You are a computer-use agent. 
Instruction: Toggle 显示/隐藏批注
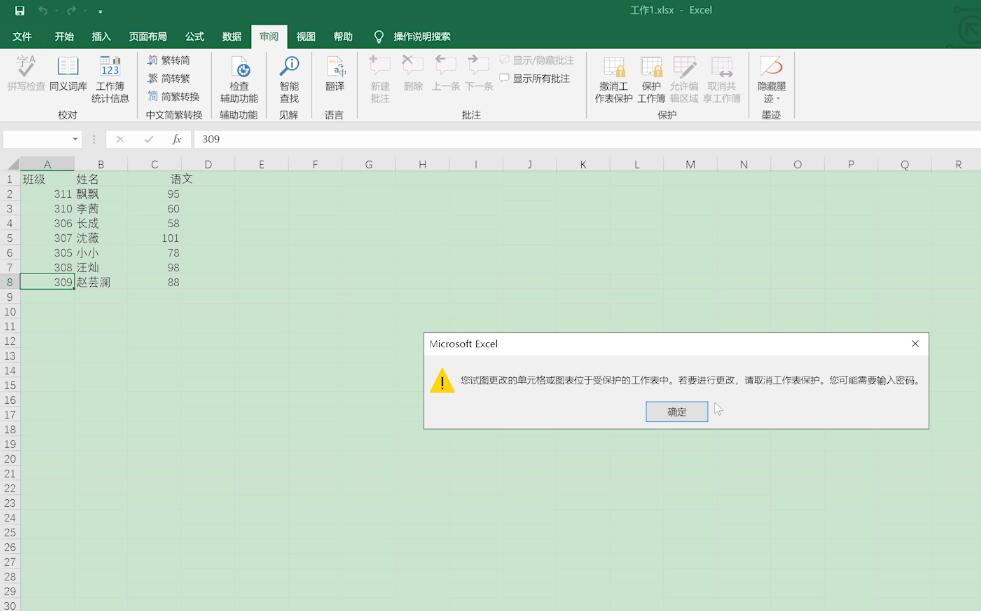pyautogui.click(x=537, y=60)
